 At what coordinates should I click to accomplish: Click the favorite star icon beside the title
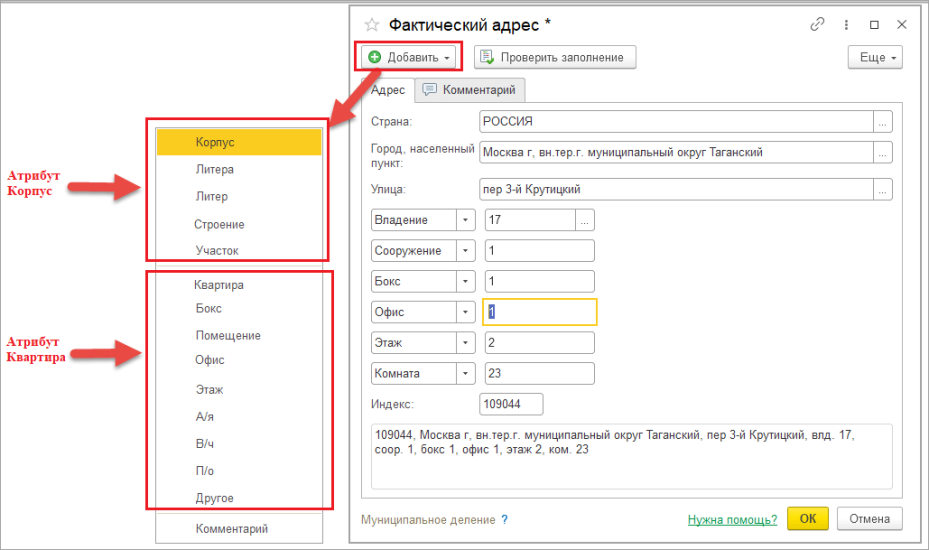tap(371, 25)
